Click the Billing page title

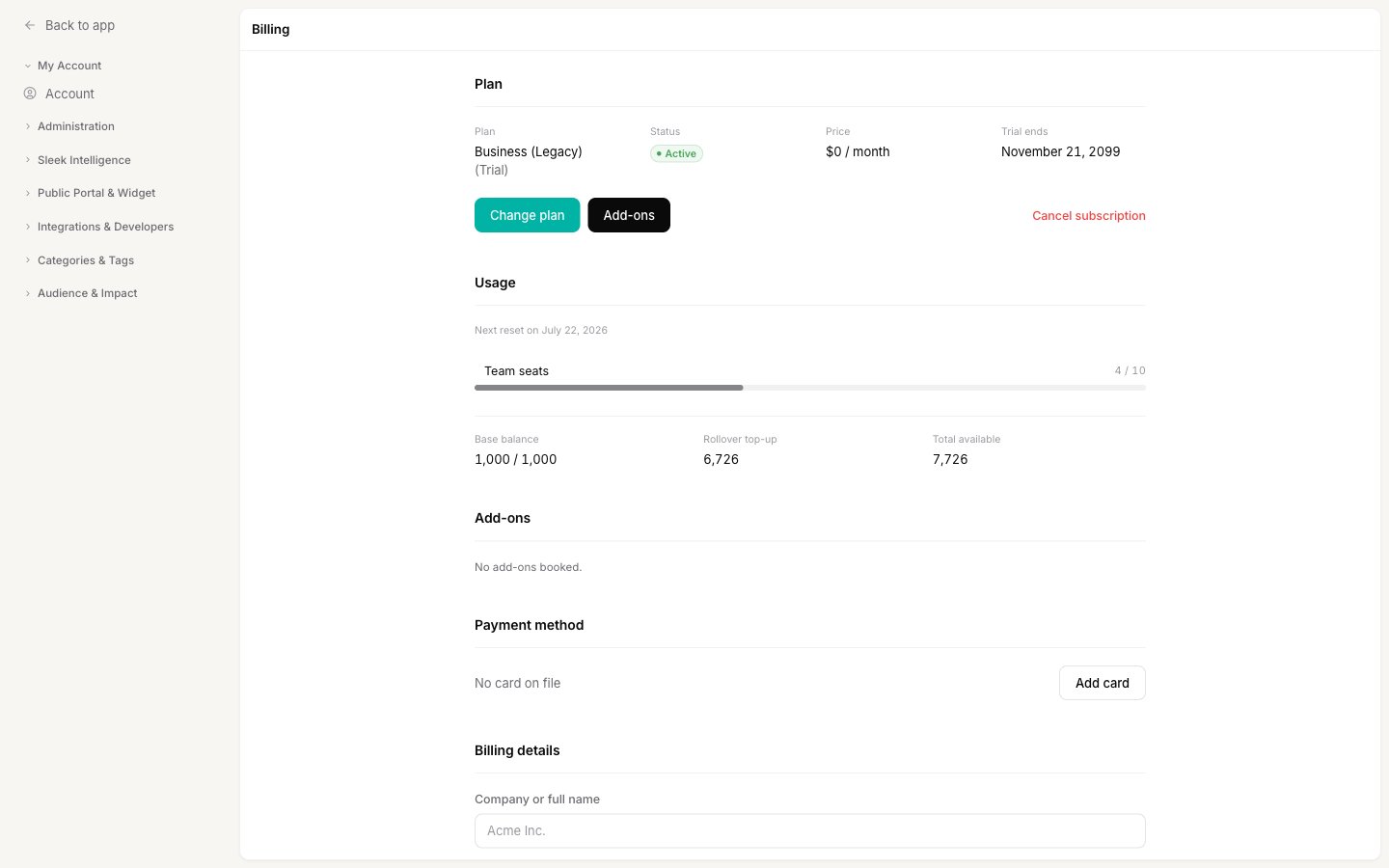271,29
